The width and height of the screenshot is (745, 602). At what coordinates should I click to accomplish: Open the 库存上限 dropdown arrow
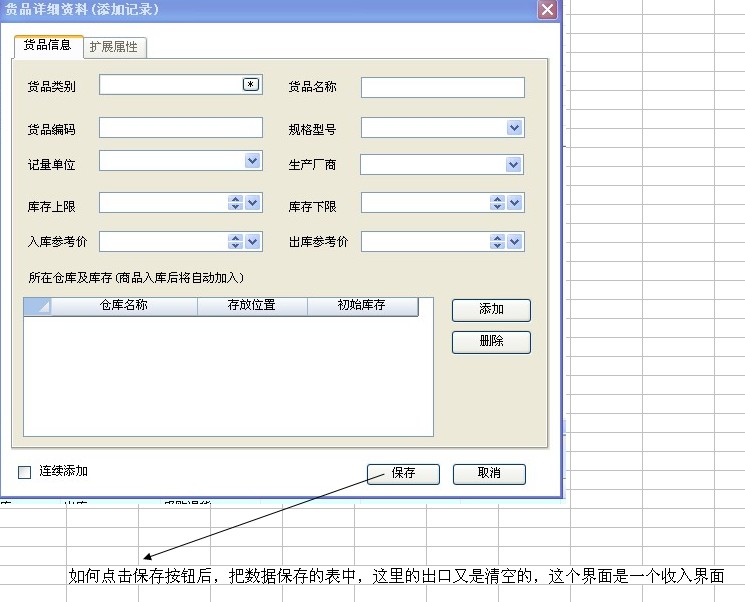(x=253, y=203)
